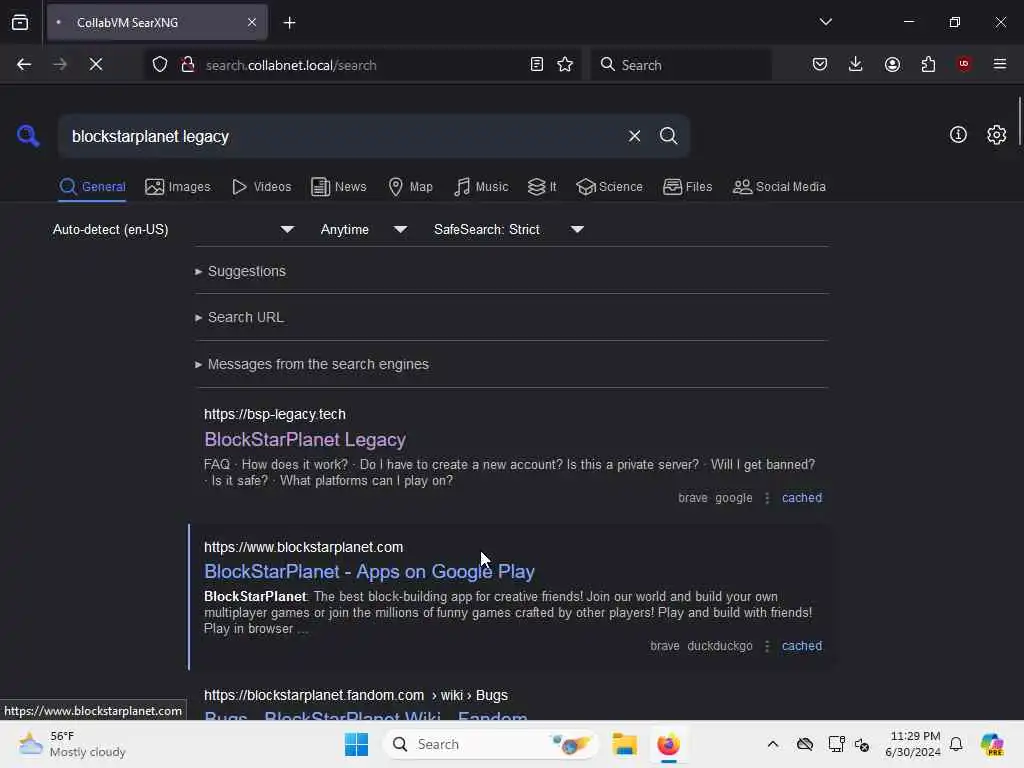This screenshot has width=1024, height=768.
Task: Open Firefox downloads panel
Action: click(856, 64)
